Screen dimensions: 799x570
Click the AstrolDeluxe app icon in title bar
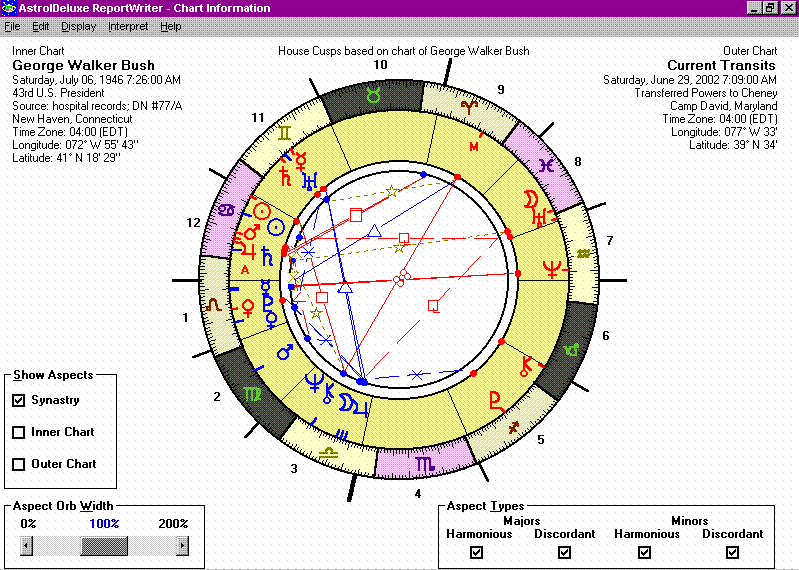pyautogui.click(x=8, y=8)
